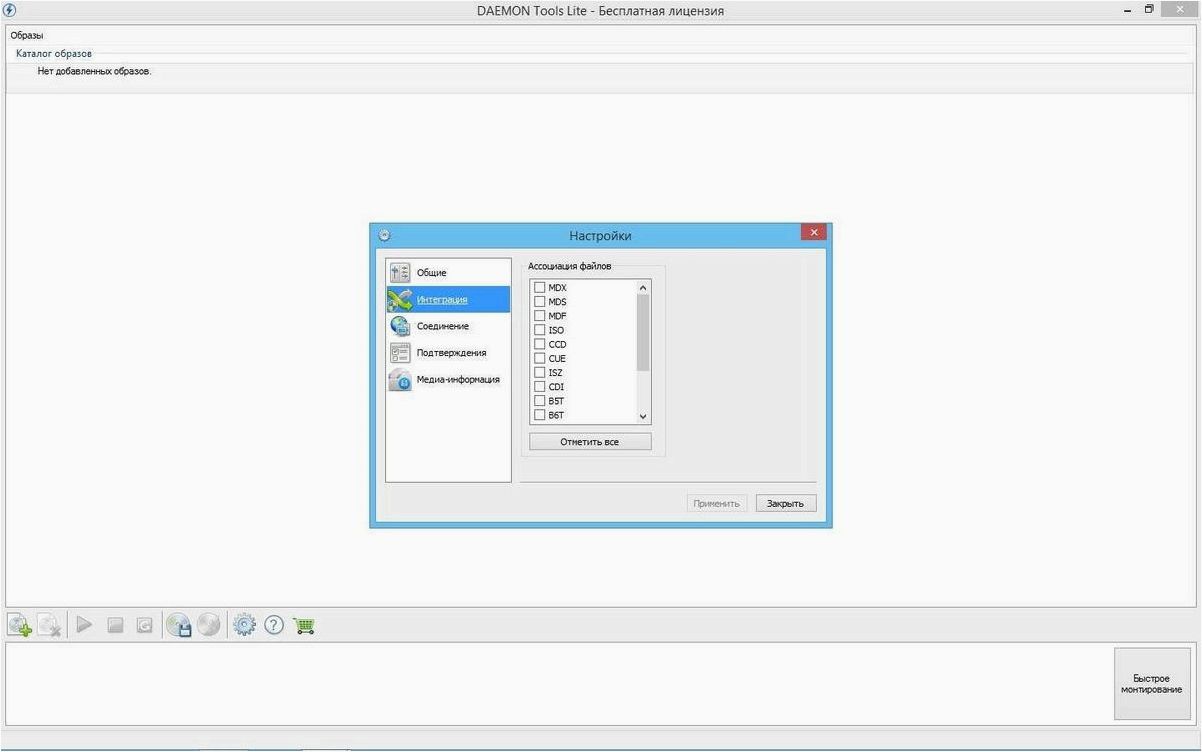
Task: Click the Mount play-arrow toolbar icon
Action: (84, 625)
